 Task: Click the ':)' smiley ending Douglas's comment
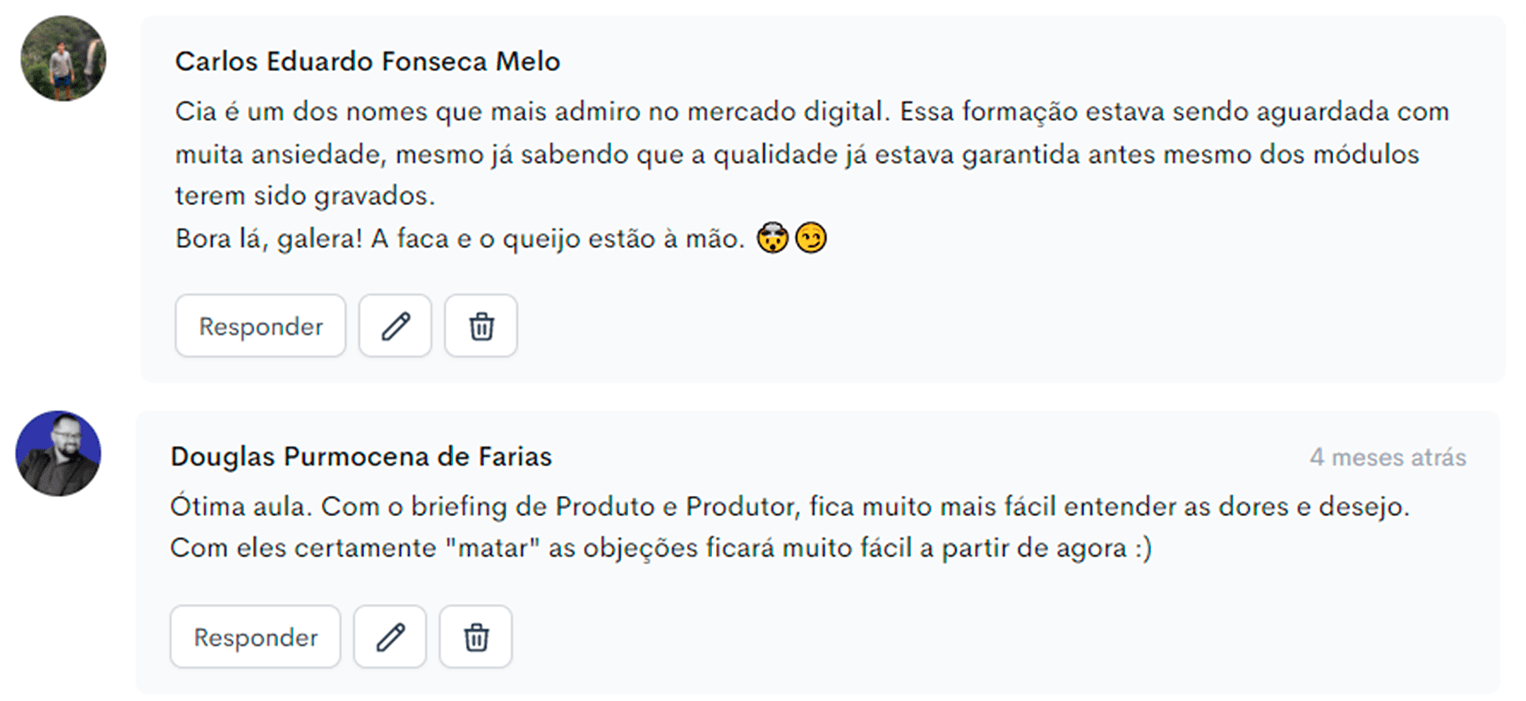click(x=1143, y=550)
